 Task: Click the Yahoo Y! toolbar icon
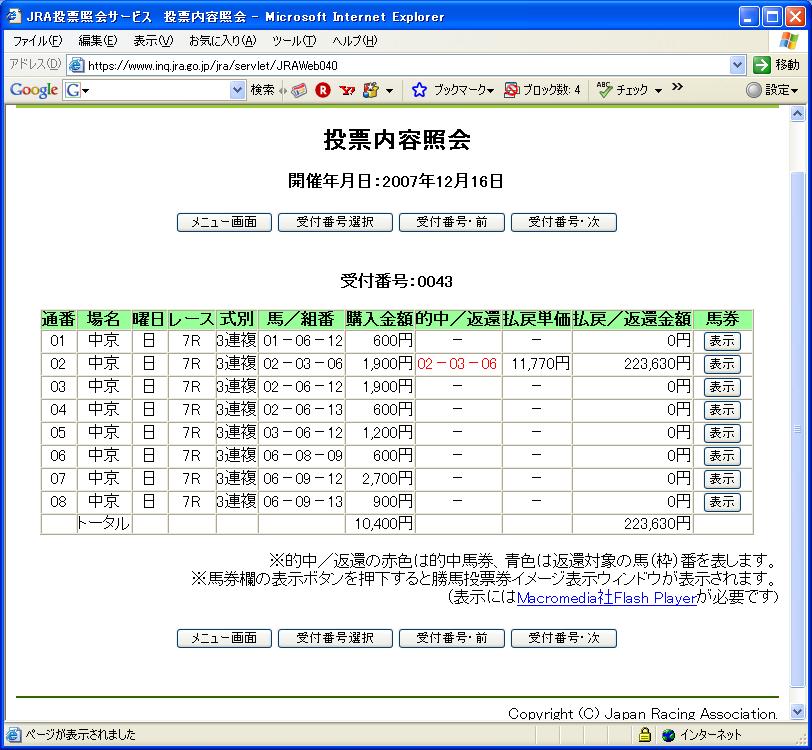[x=347, y=90]
